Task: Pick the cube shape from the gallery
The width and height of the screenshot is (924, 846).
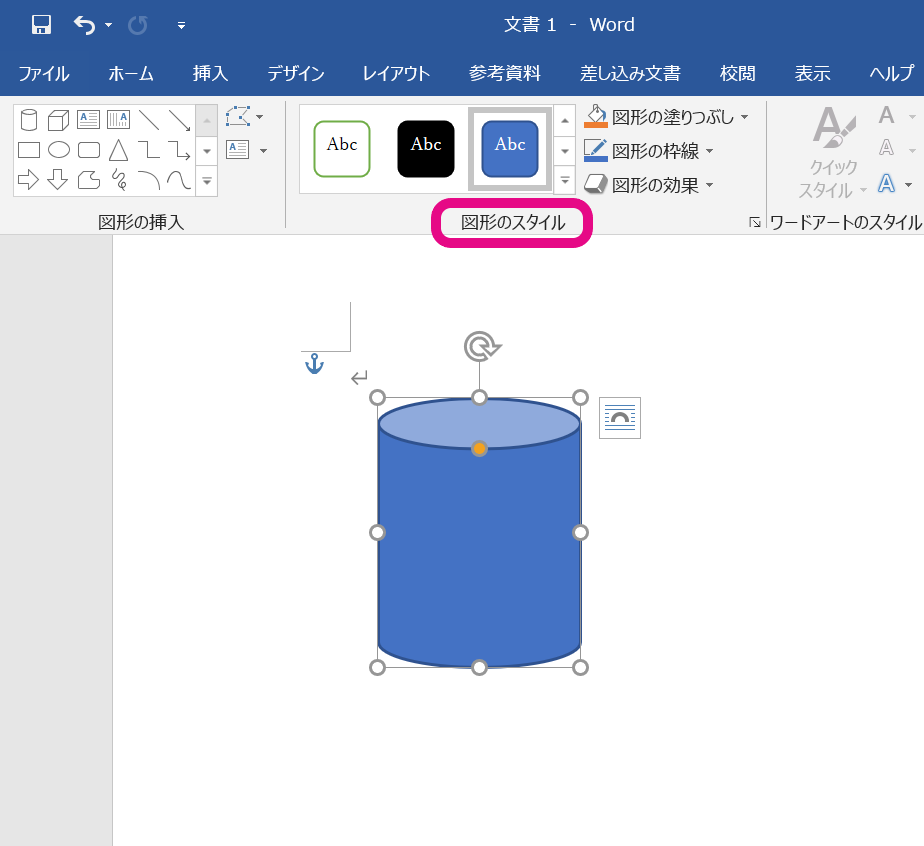Action: point(58,120)
